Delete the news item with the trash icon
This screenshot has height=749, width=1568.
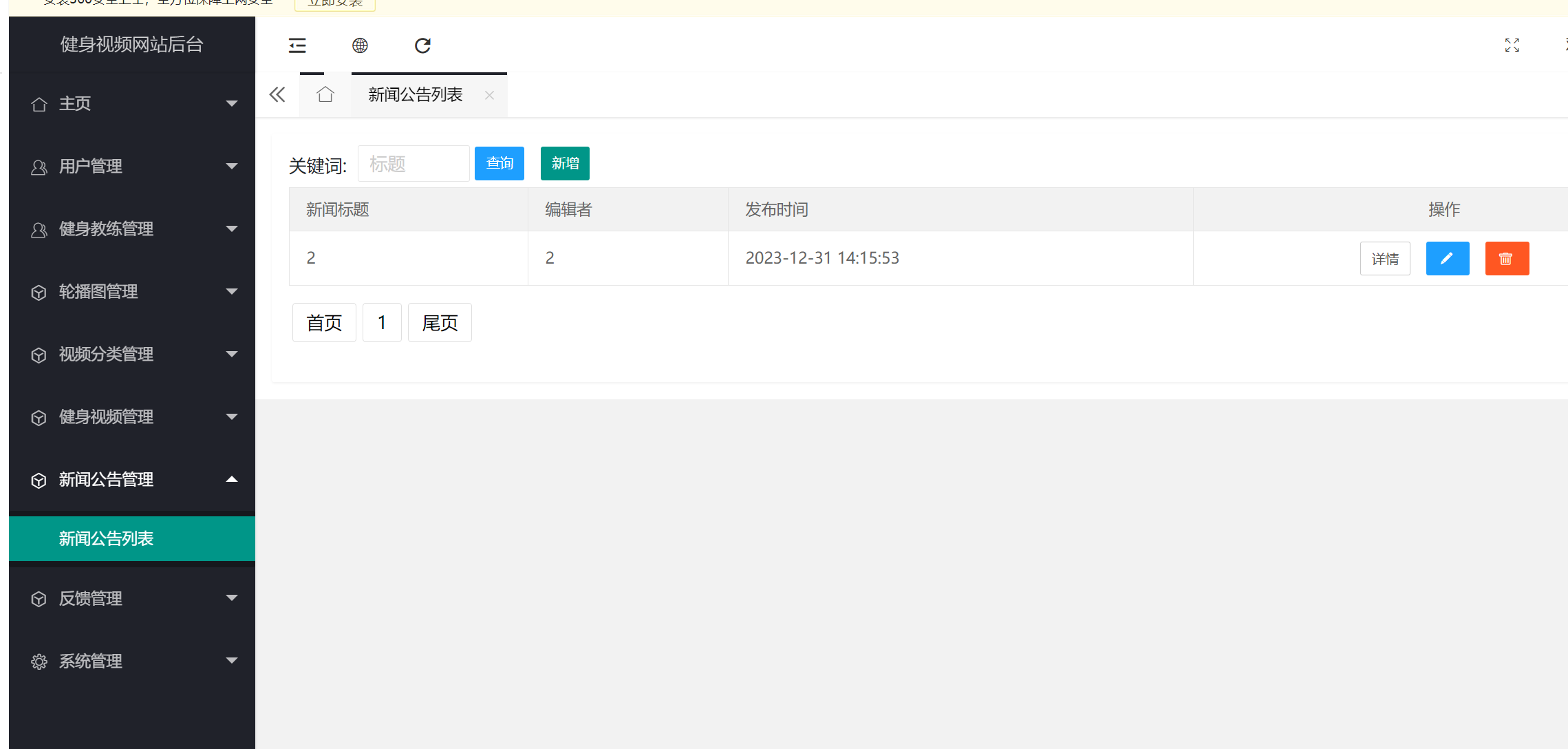[1507, 258]
